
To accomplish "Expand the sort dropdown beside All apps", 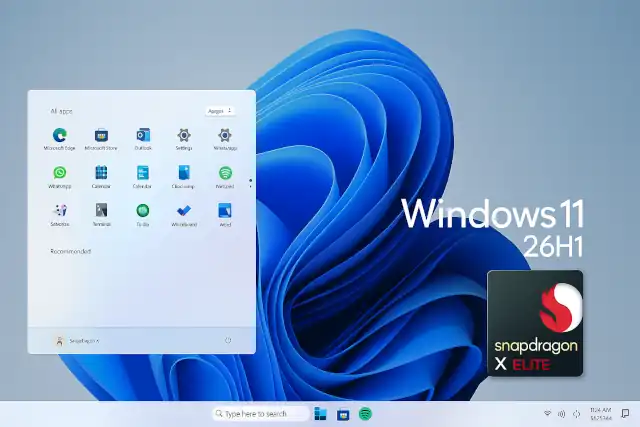I will (220, 111).
